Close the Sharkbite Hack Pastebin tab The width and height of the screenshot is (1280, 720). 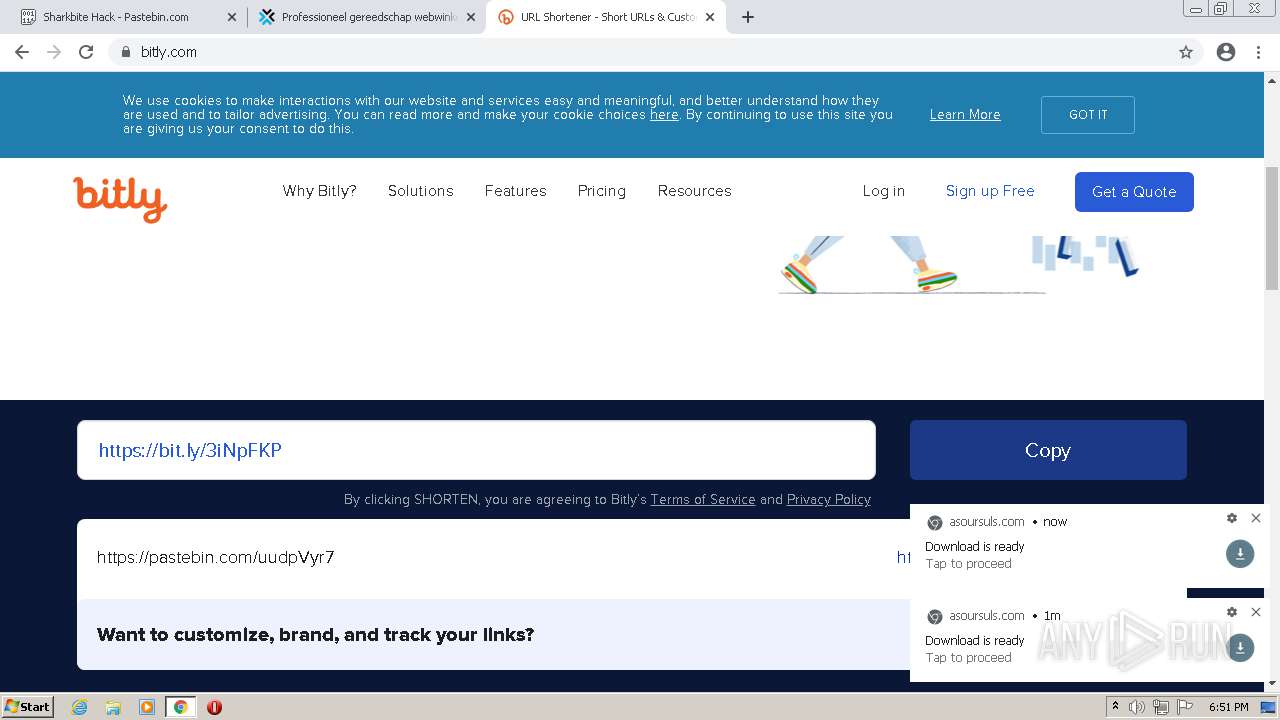tap(232, 17)
